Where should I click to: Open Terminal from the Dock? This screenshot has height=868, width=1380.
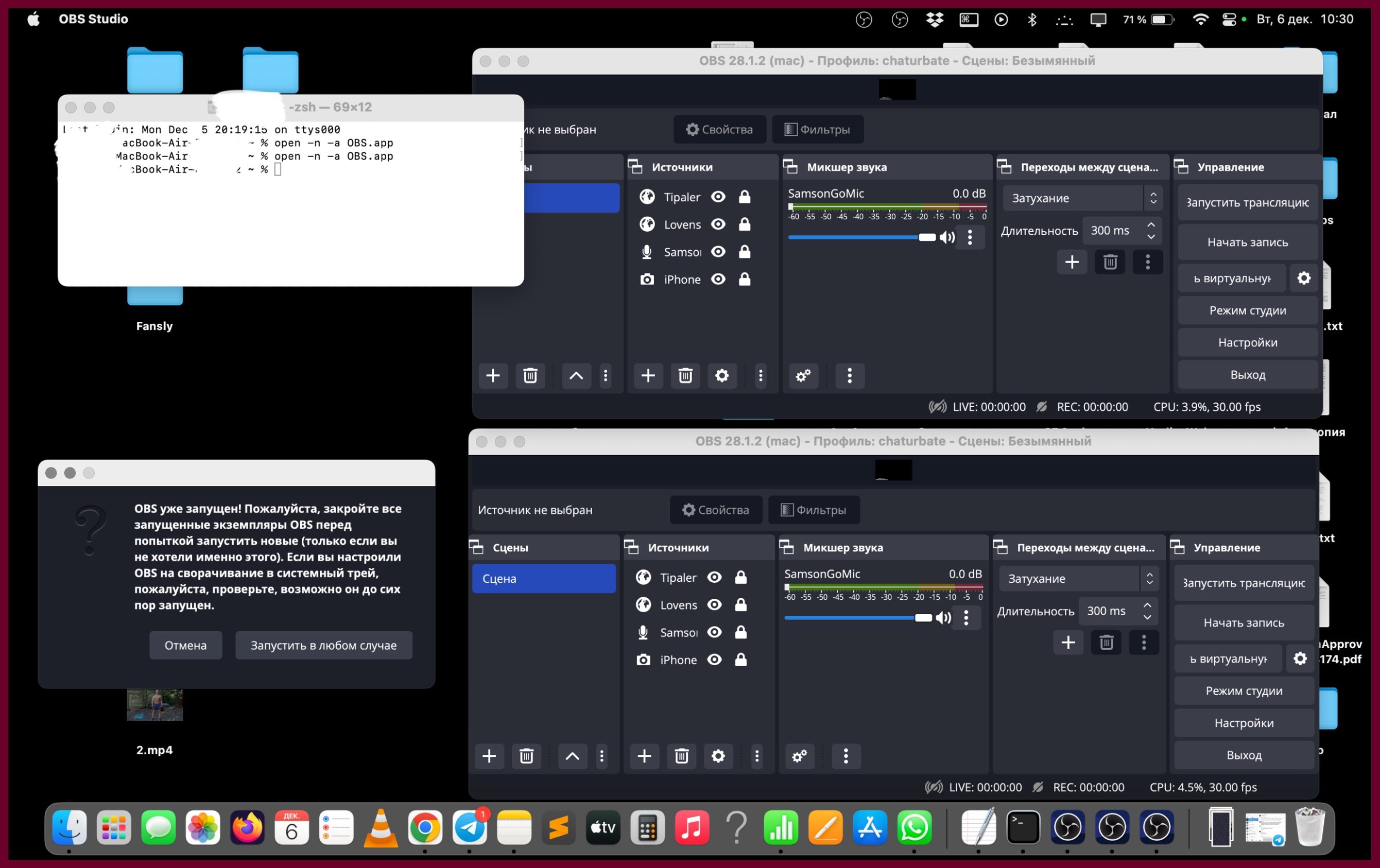(1023, 827)
